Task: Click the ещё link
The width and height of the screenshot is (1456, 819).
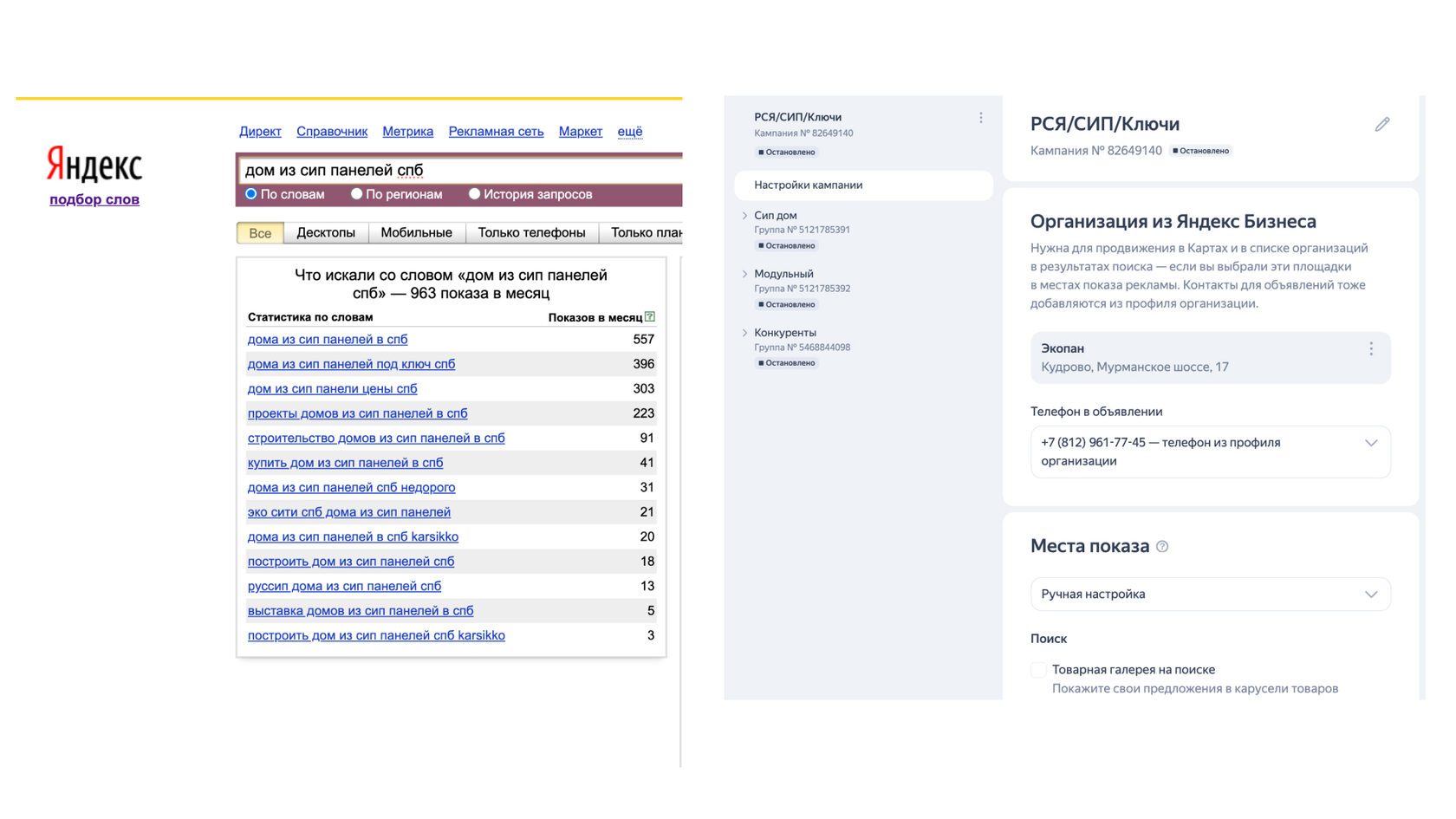Action: point(630,132)
